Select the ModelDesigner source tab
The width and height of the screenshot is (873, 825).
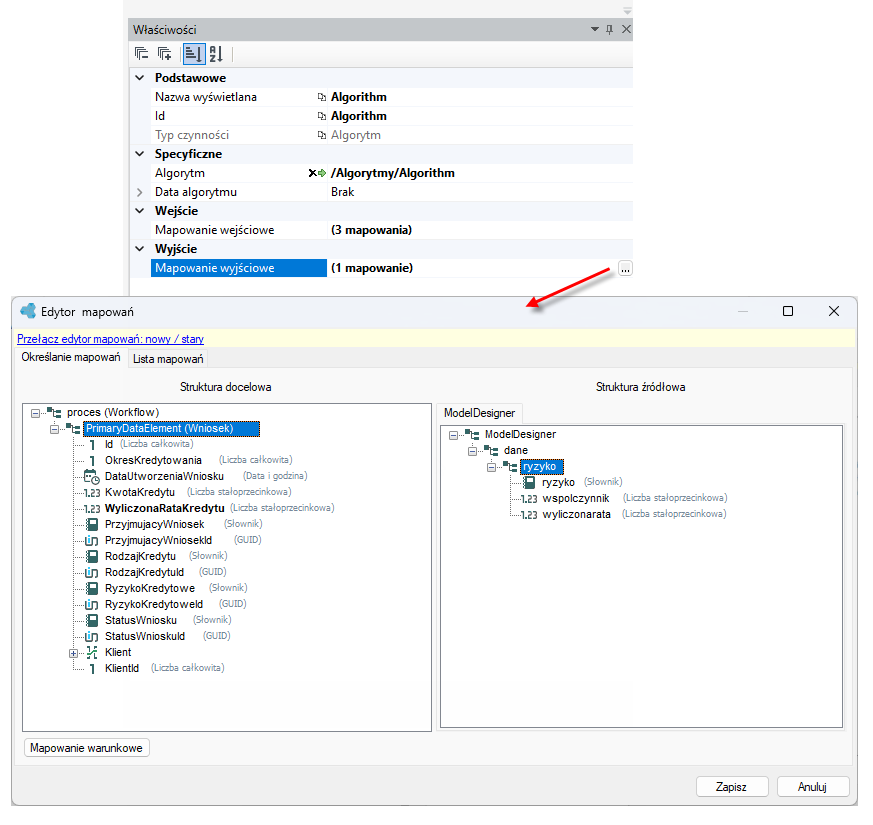(x=479, y=413)
